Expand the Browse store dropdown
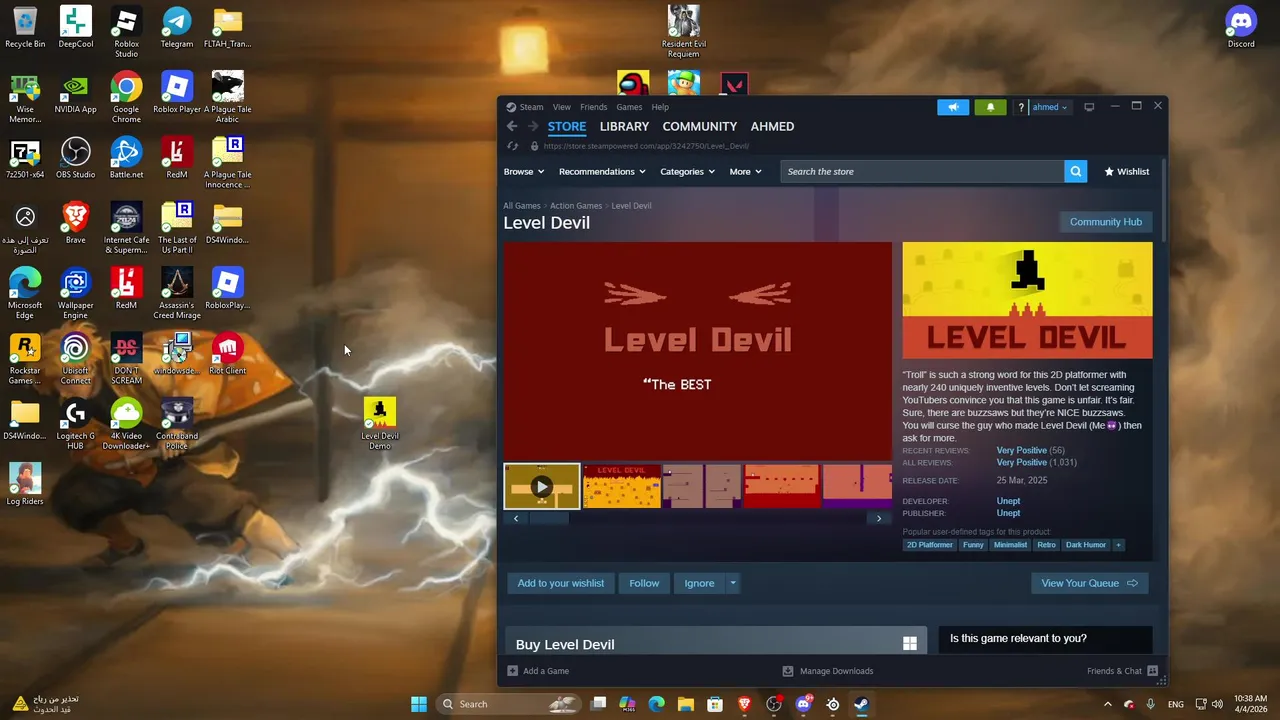This screenshot has width=1280, height=720. [524, 172]
